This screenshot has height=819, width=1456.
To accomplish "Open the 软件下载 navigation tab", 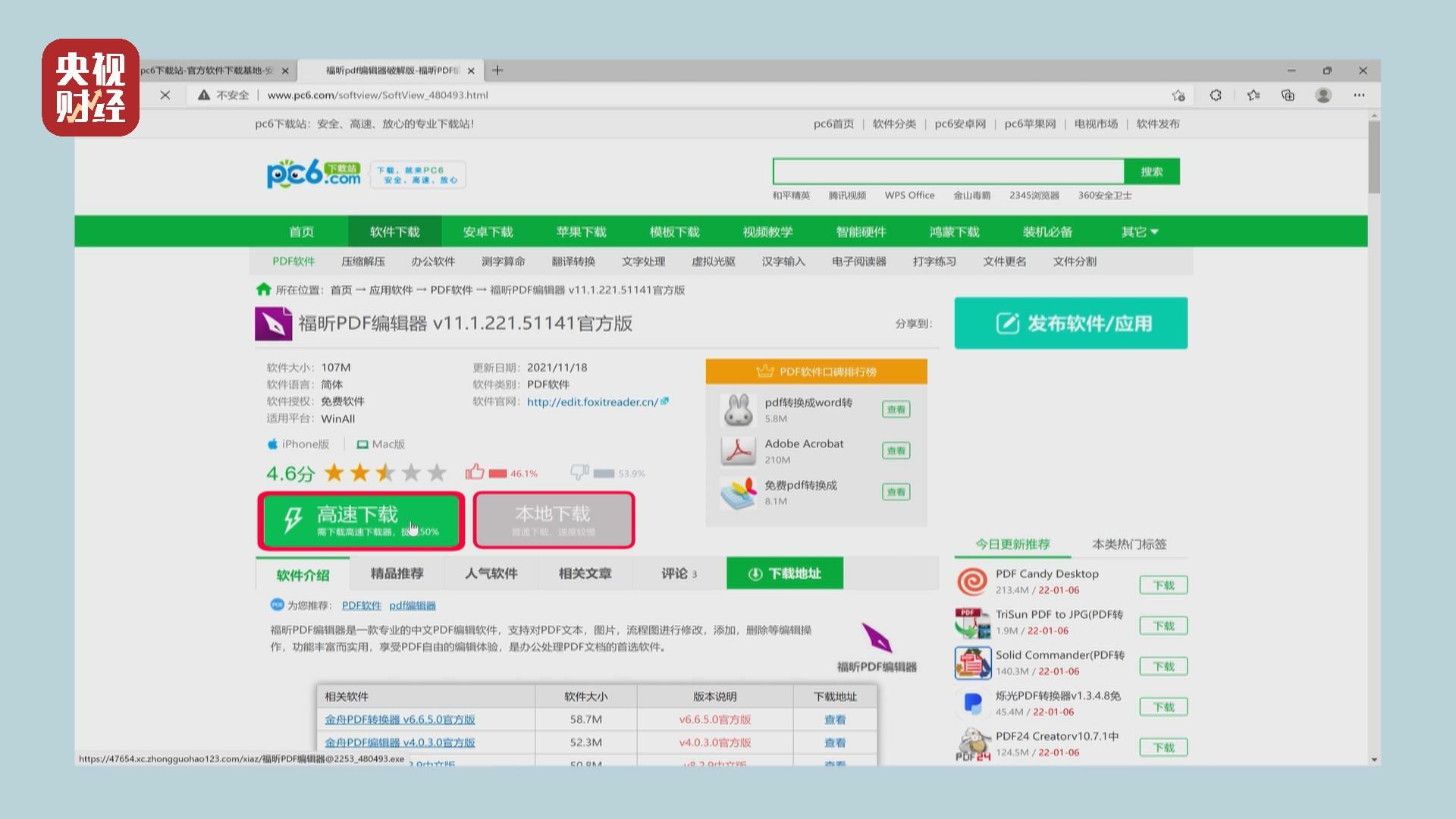I will [x=394, y=232].
